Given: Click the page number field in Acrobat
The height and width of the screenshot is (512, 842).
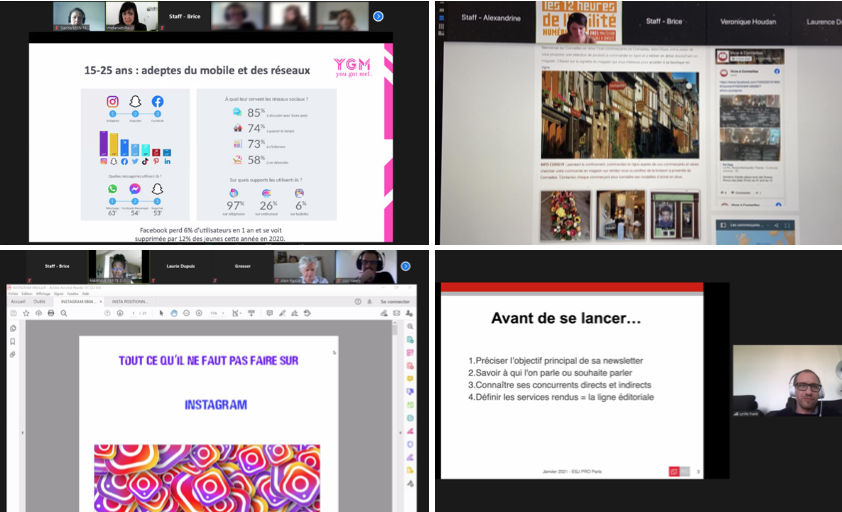Looking at the screenshot, I should point(133,313).
